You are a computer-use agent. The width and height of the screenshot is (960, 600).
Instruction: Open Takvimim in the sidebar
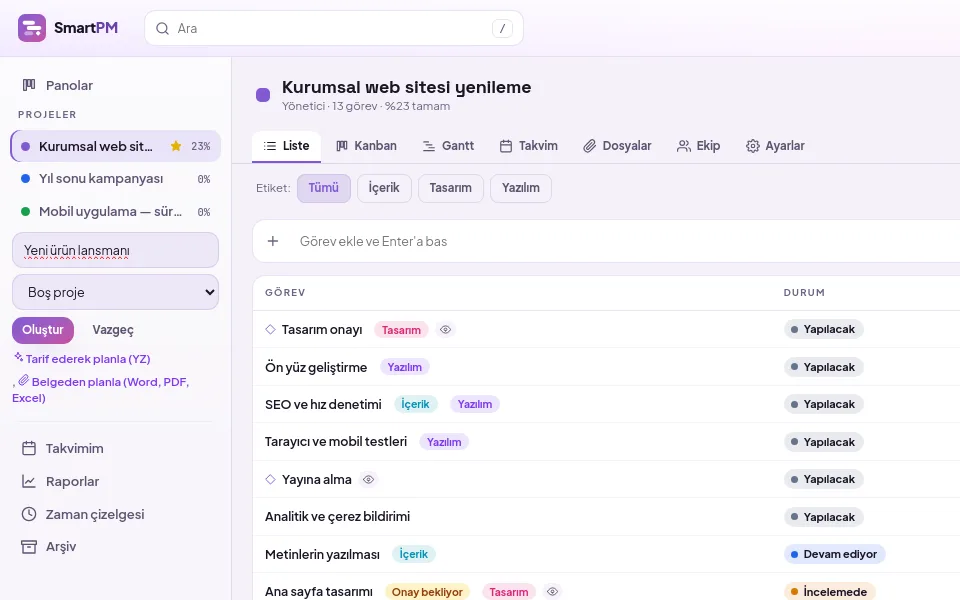pos(62,448)
